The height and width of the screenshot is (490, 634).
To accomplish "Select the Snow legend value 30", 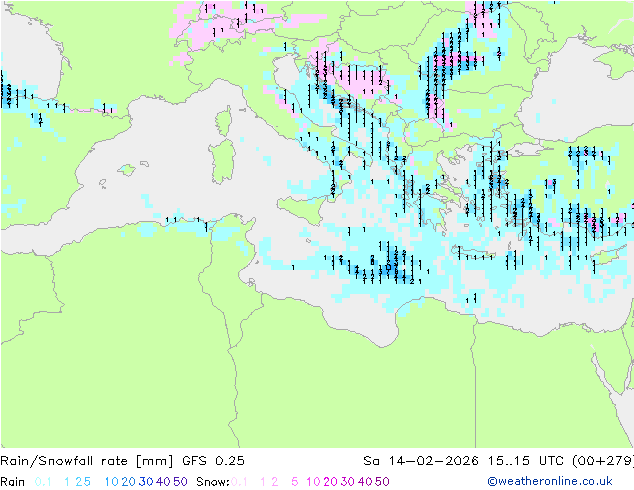I will click(x=348, y=482).
